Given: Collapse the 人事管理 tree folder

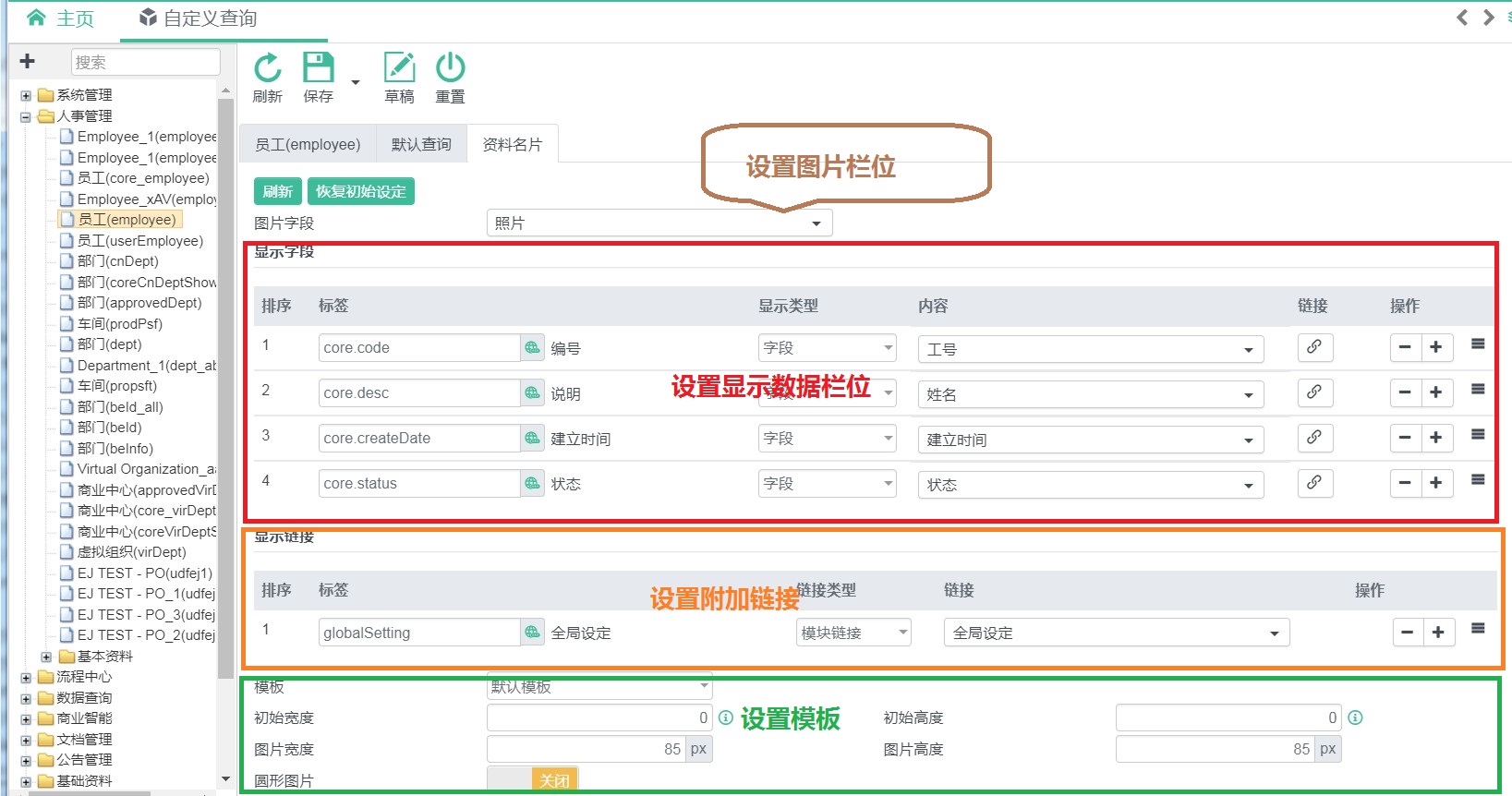Looking at the screenshot, I should click(x=26, y=116).
